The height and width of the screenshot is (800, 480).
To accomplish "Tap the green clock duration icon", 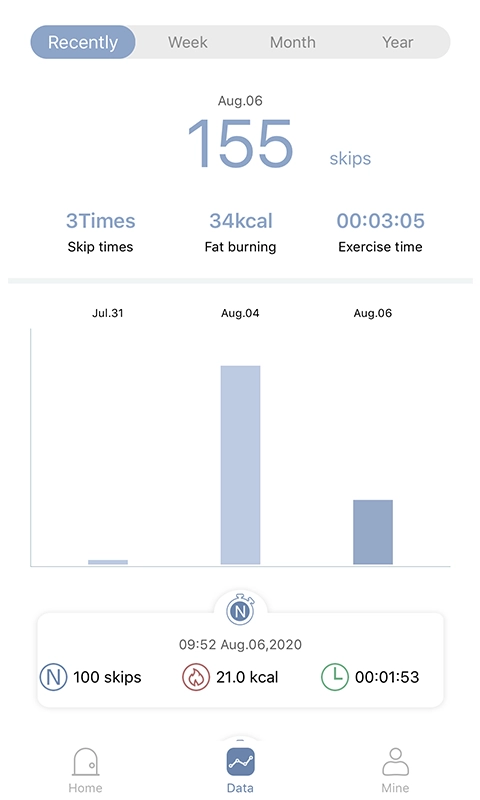I will (335, 677).
